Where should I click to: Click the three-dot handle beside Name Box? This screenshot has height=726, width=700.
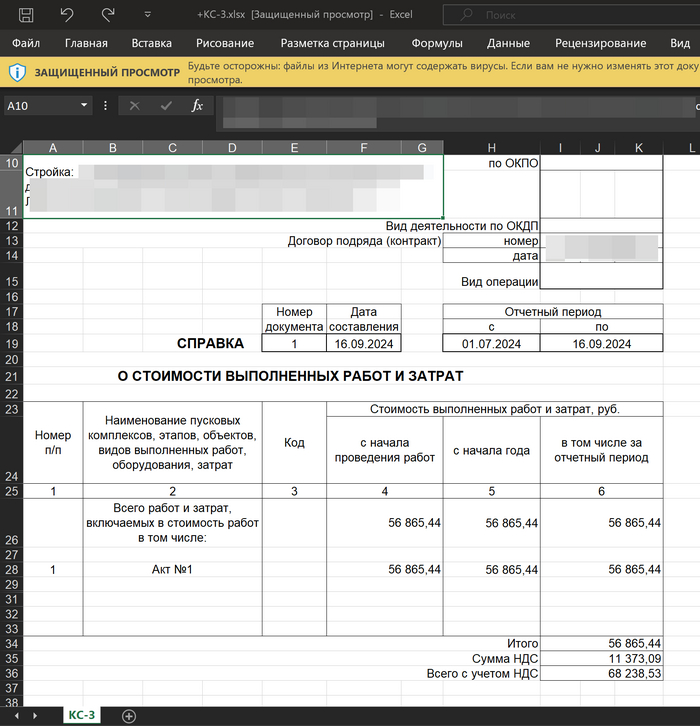click(105, 105)
